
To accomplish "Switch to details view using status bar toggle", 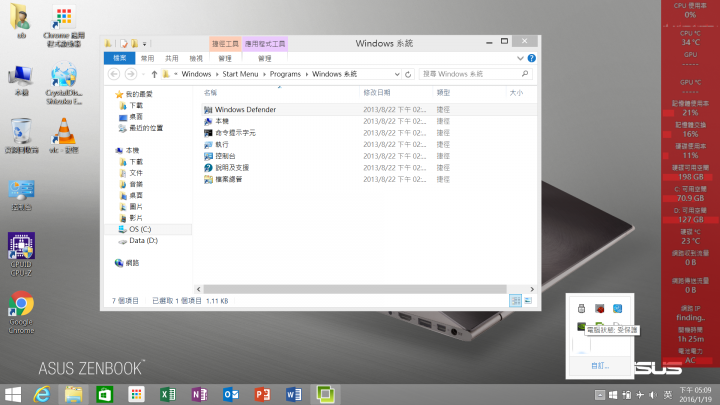I will point(516,301).
